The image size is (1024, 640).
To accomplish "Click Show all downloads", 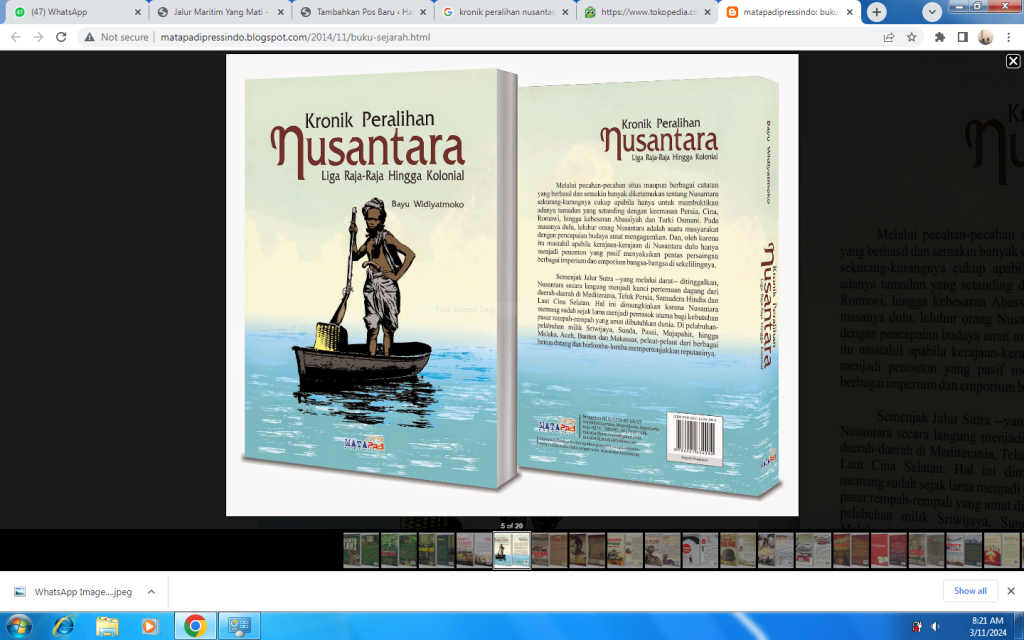I will [970, 591].
